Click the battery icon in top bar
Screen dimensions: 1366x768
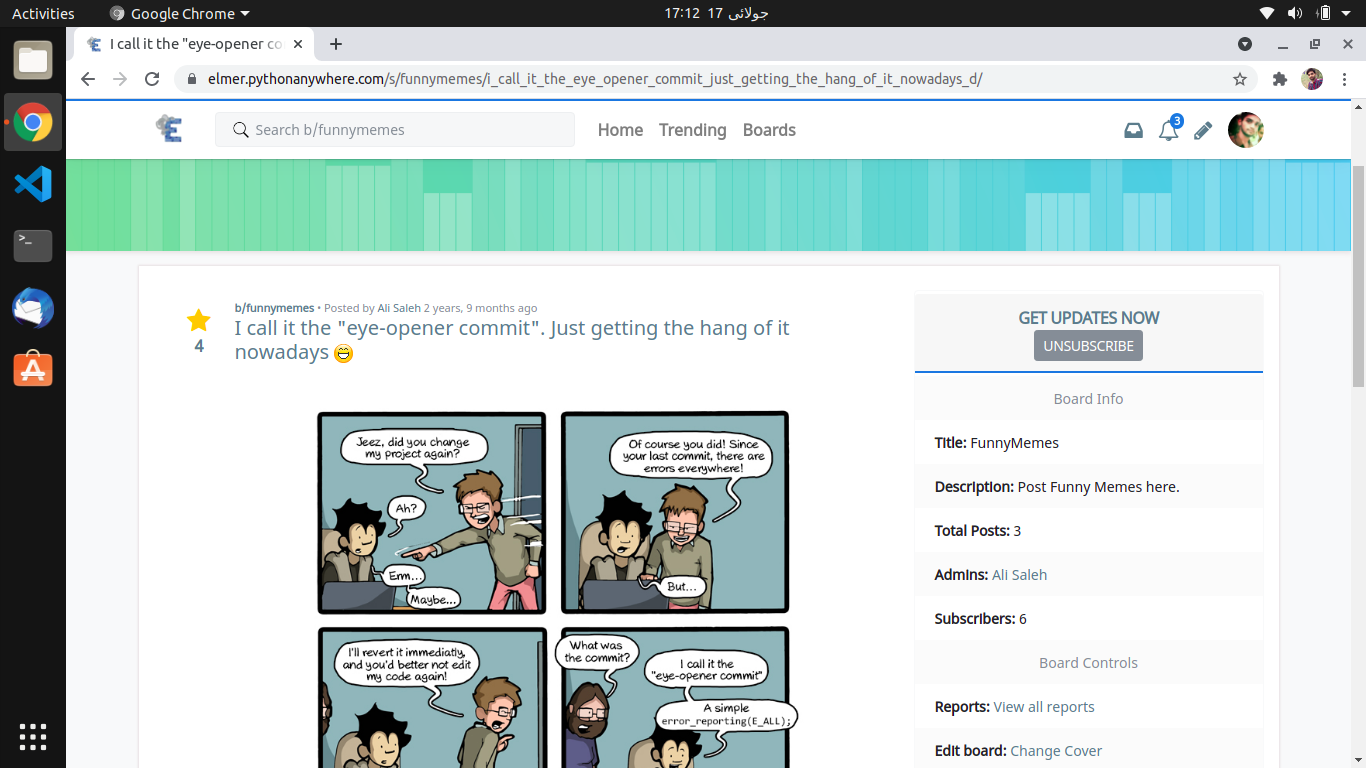1324,13
